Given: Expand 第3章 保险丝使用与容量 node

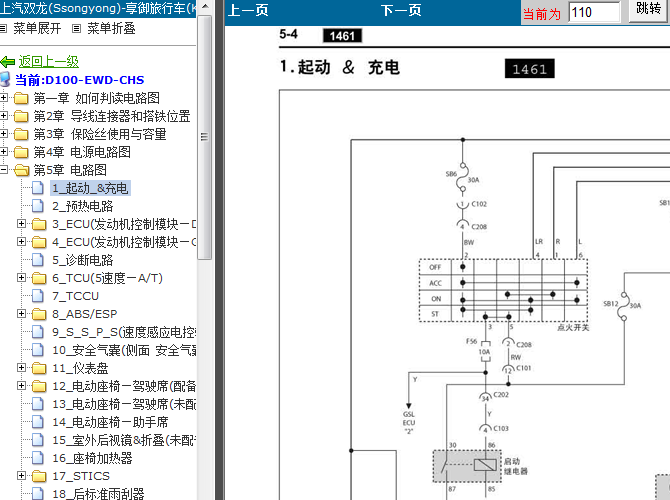Looking at the screenshot, I should pyautogui.click(x=3, y=133).
